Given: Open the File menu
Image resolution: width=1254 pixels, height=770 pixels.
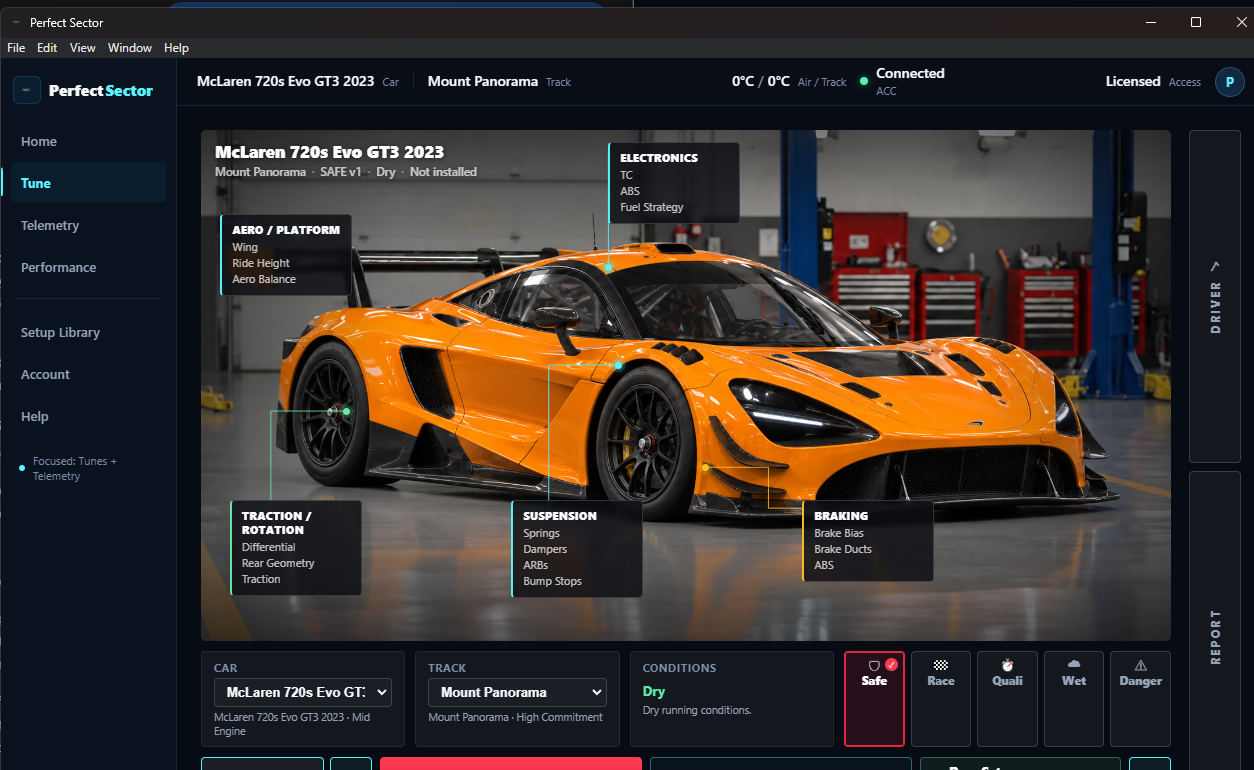Looking at the screenshot, I should click(16, 48).
